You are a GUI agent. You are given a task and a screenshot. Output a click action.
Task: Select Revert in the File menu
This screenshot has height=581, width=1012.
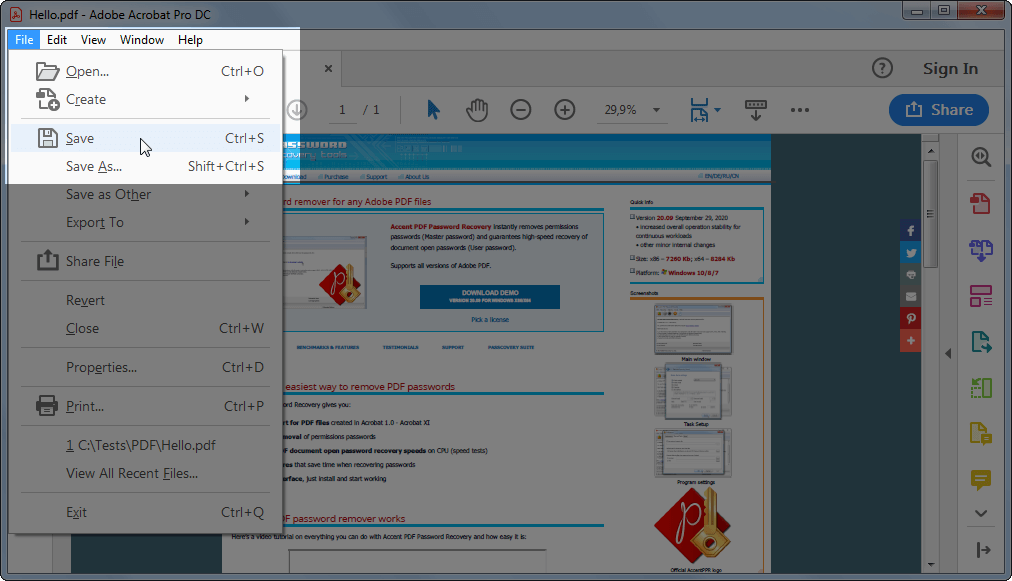pos(146,300)
